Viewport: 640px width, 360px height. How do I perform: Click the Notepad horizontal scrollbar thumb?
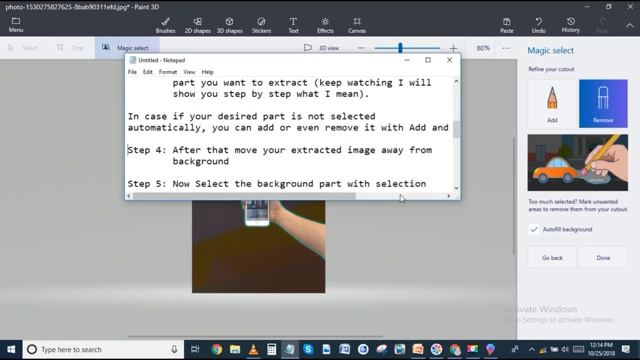pos(244,196)
